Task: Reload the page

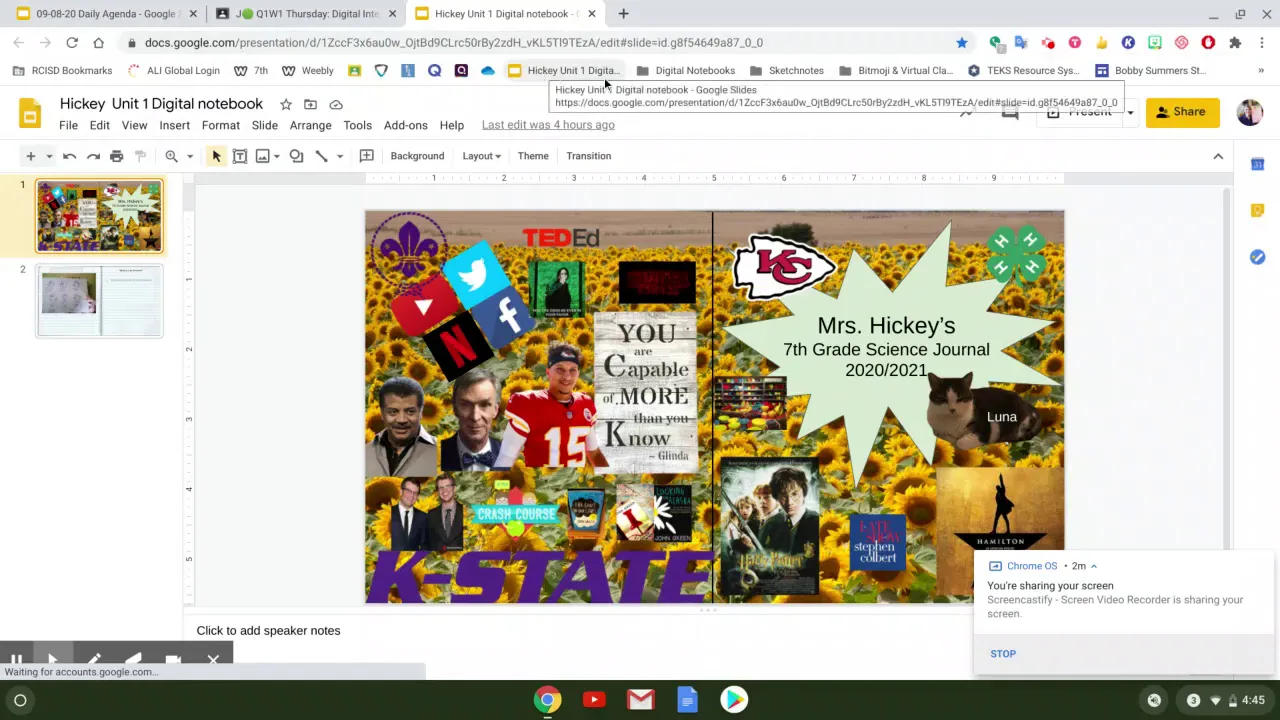Action: click(72, 43)
